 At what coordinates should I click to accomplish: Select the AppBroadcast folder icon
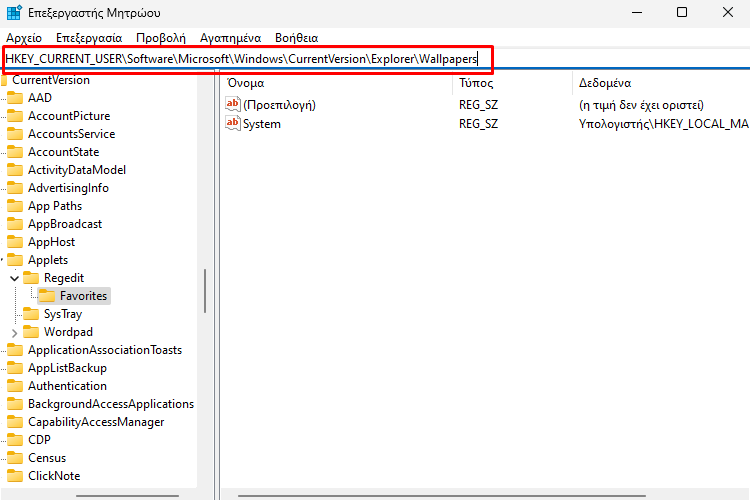click(x=15, y=224)
